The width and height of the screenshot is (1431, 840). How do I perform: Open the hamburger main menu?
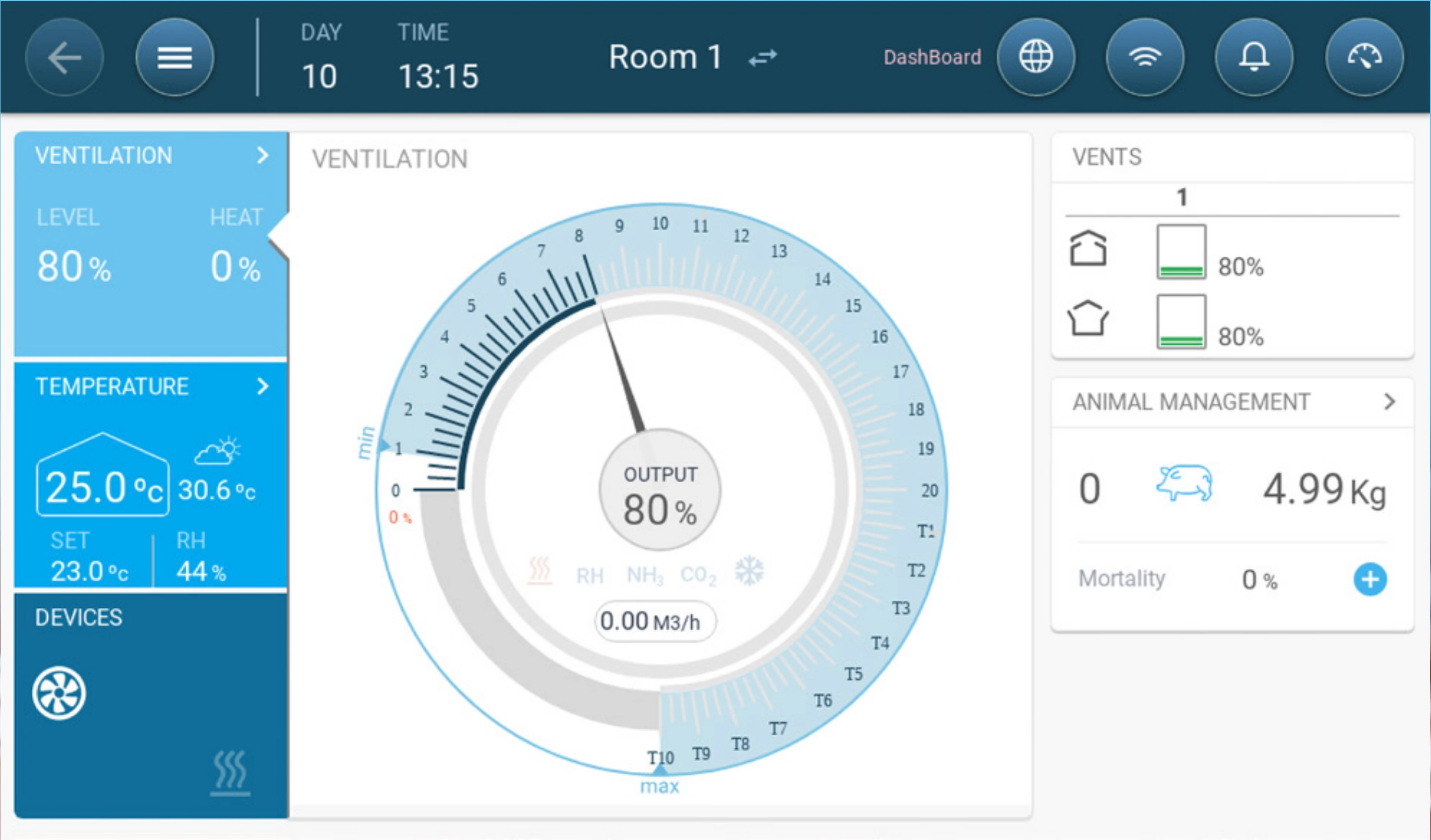(175, 57)
